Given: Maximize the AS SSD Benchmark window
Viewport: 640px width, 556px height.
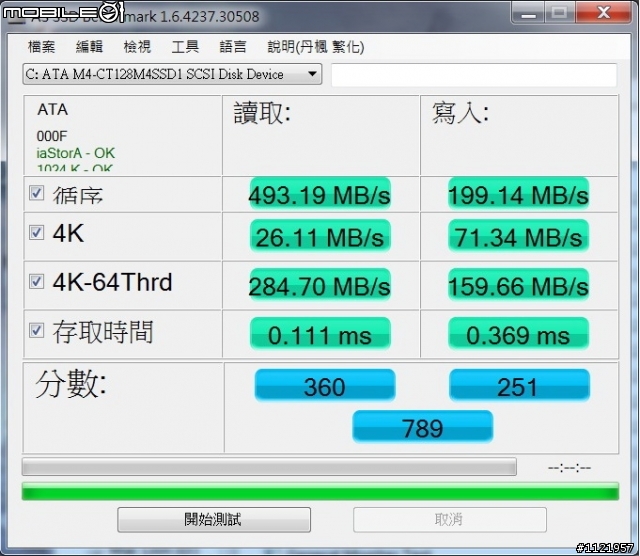Looking at the screenshot, I should tap(559, 13).
